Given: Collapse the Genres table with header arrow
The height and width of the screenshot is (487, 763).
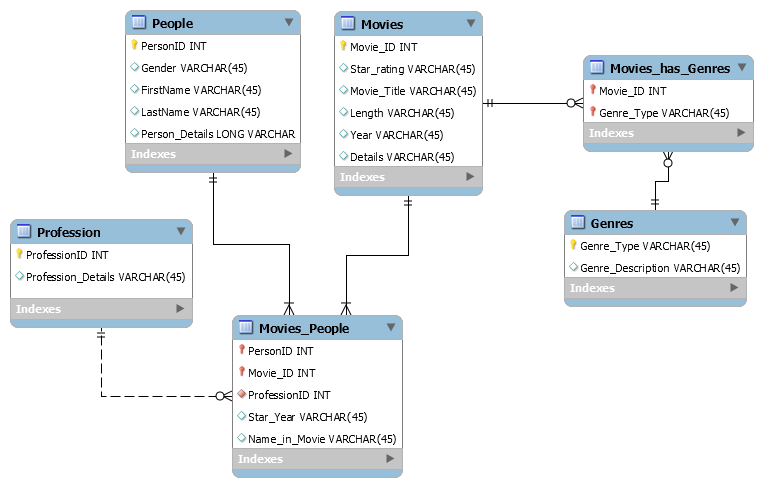Looking at the screenshot, I should pos(735,222).
